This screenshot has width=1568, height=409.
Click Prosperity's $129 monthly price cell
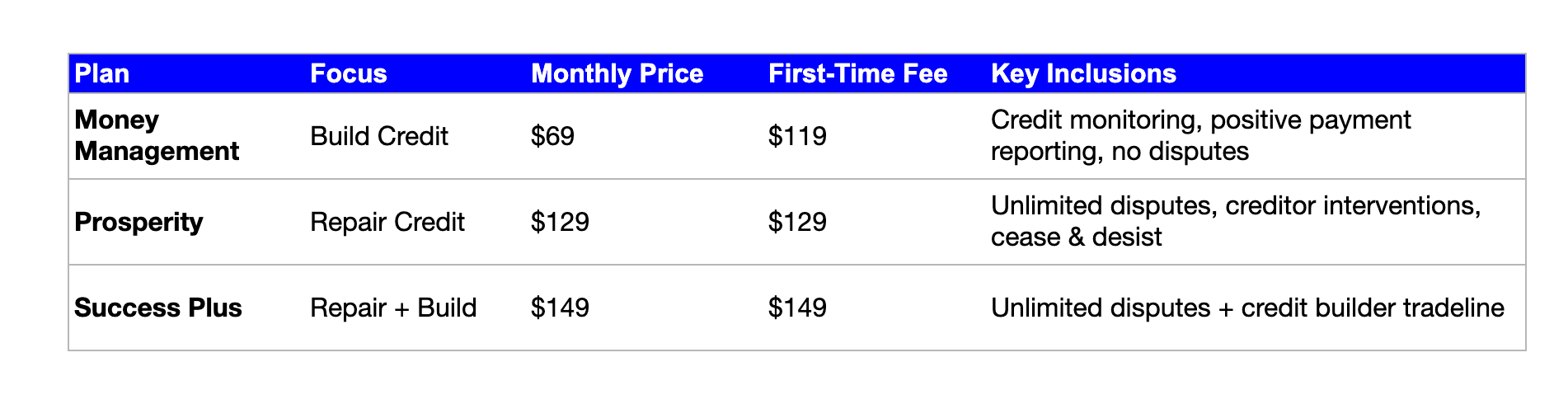click(561, 222)
